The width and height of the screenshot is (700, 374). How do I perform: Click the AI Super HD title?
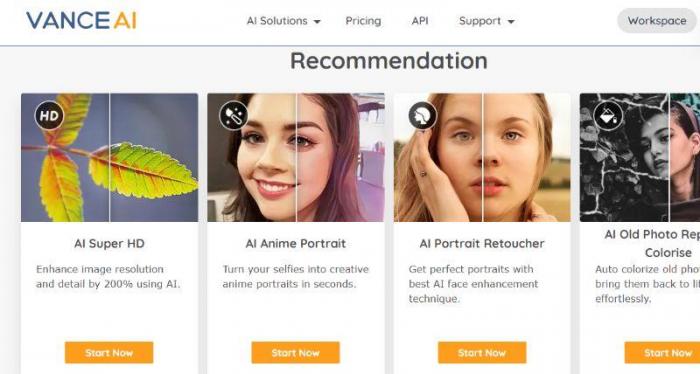(x=109, y=244)
